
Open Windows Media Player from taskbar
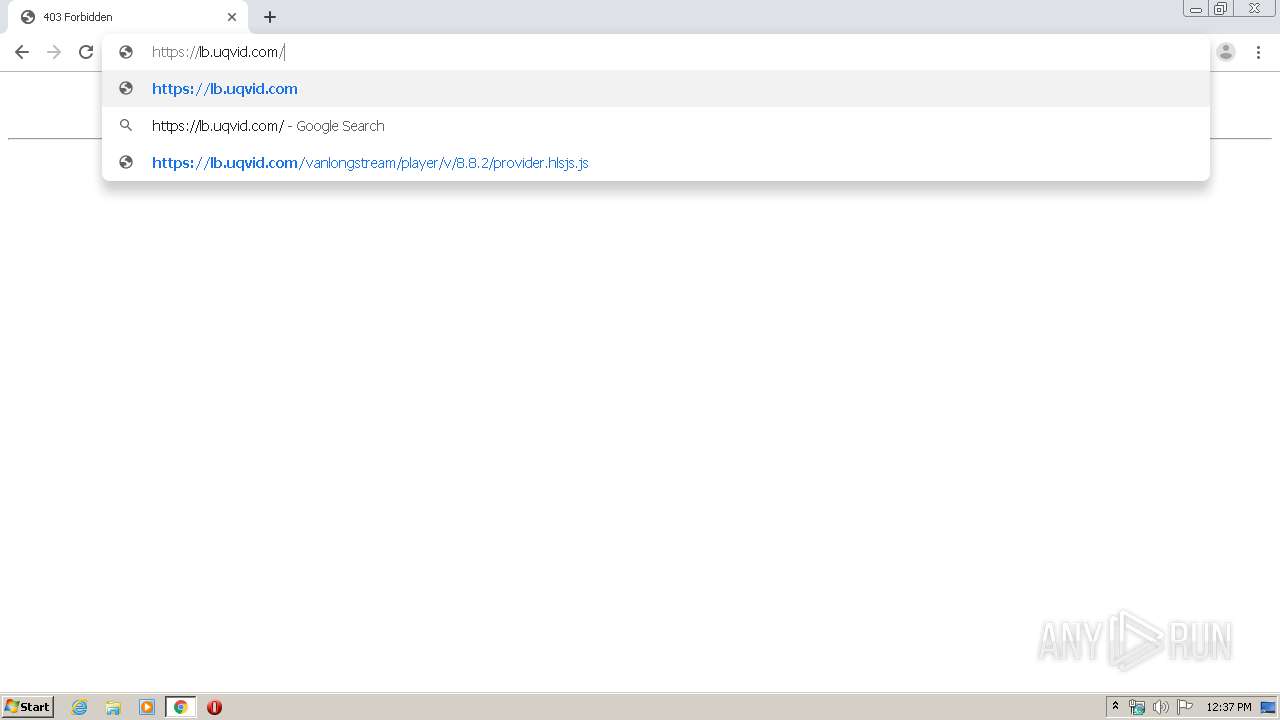click(x=147, y=707)
